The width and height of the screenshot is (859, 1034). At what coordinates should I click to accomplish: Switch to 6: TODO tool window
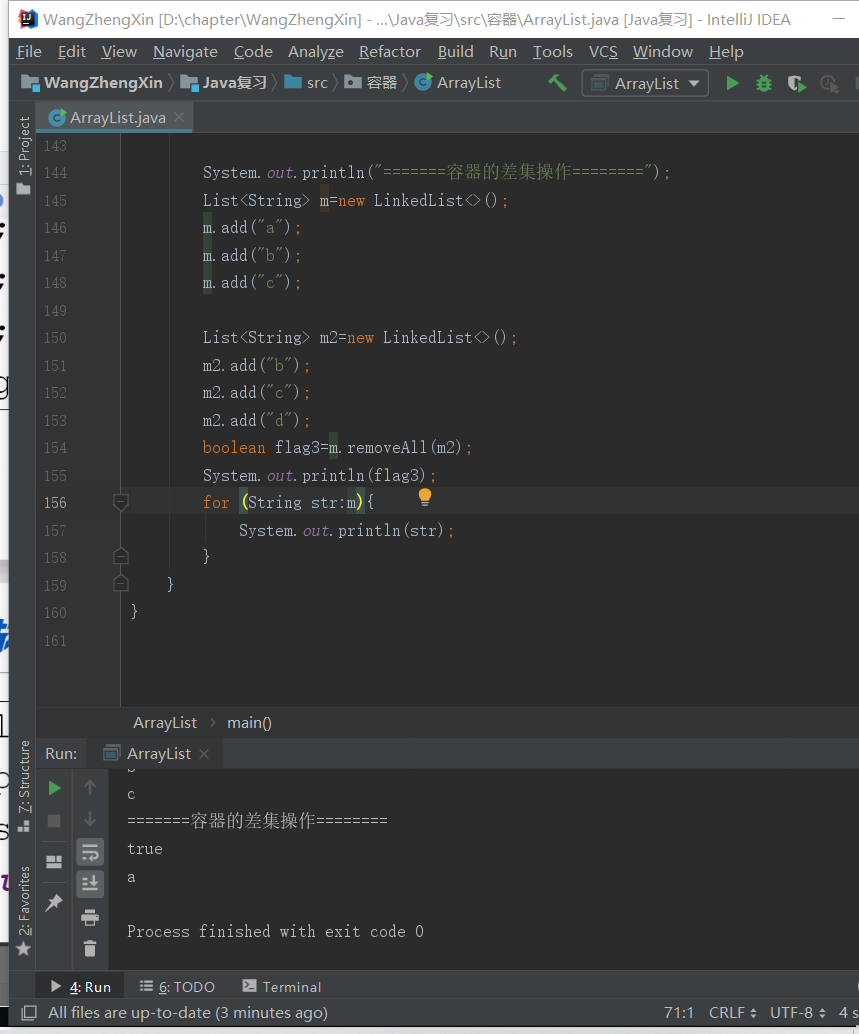pyautogui.click(x=177, y=987)
